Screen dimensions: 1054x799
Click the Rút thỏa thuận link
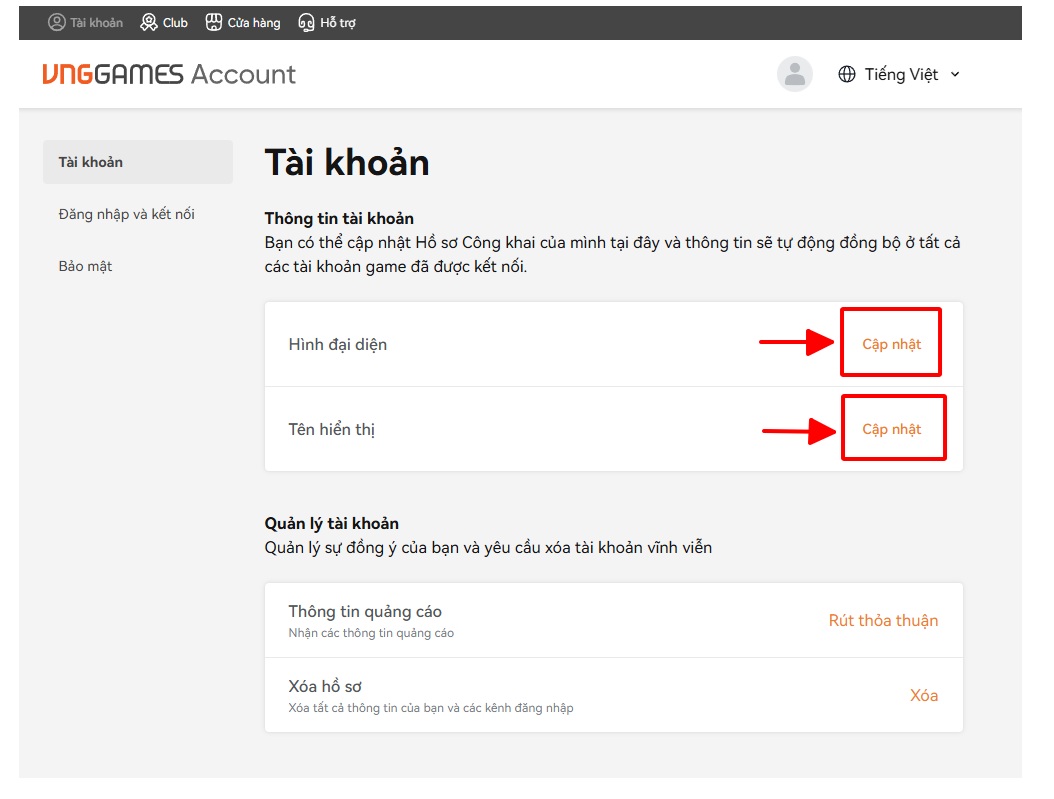tap(883, 620)
